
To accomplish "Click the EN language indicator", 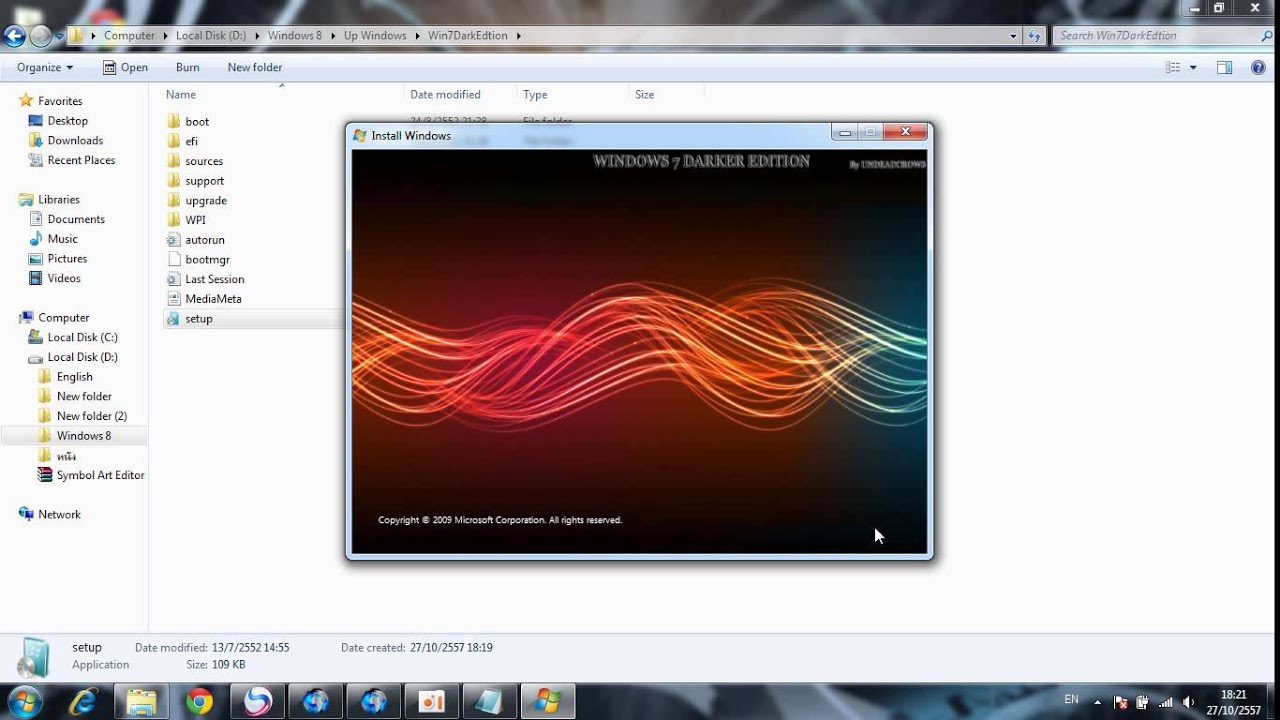I will point(1071,700).
